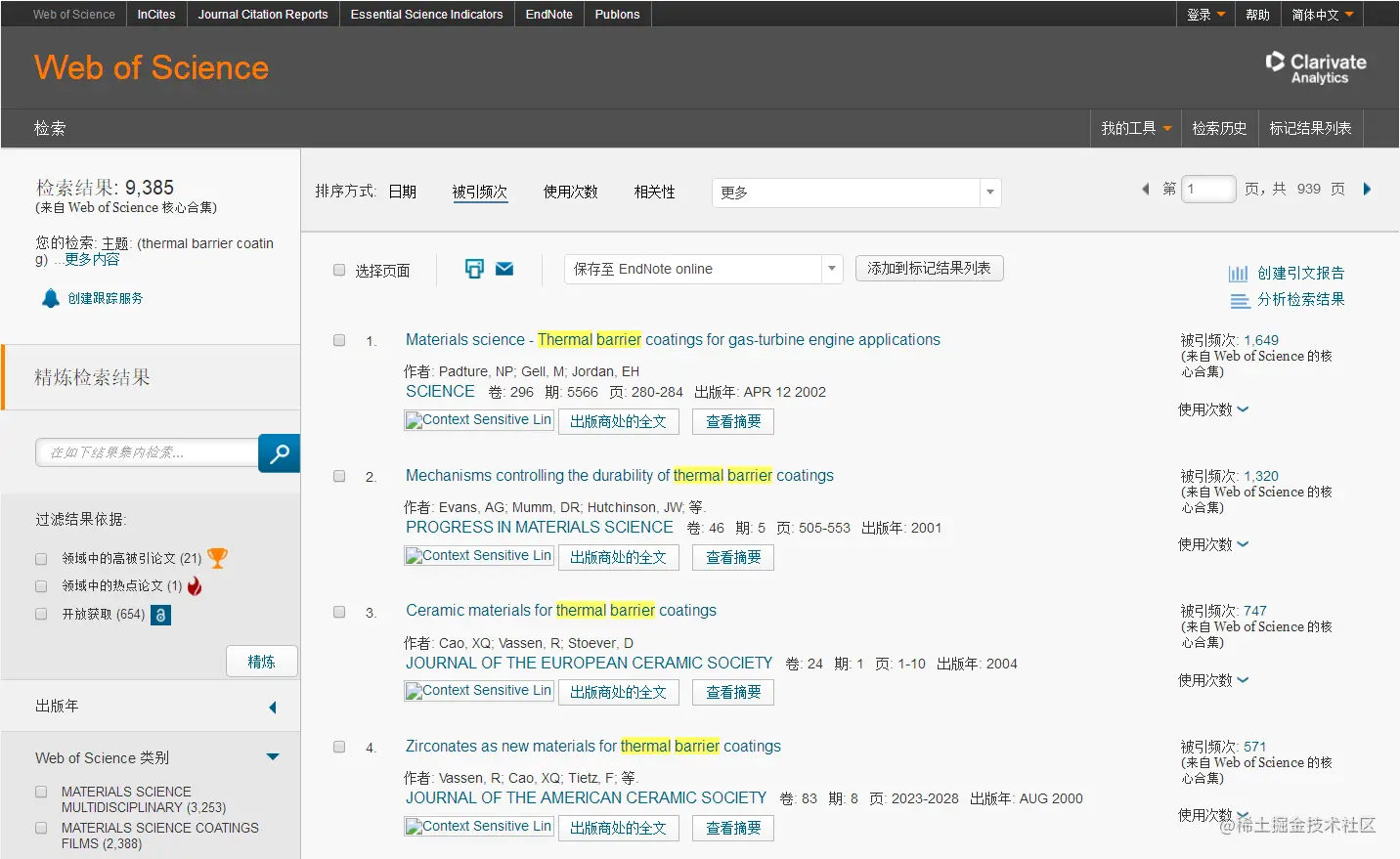Screen dimensions: 1400x859
Task: Open the 标记结果列表 page
Action: (x=1311, y=128)
